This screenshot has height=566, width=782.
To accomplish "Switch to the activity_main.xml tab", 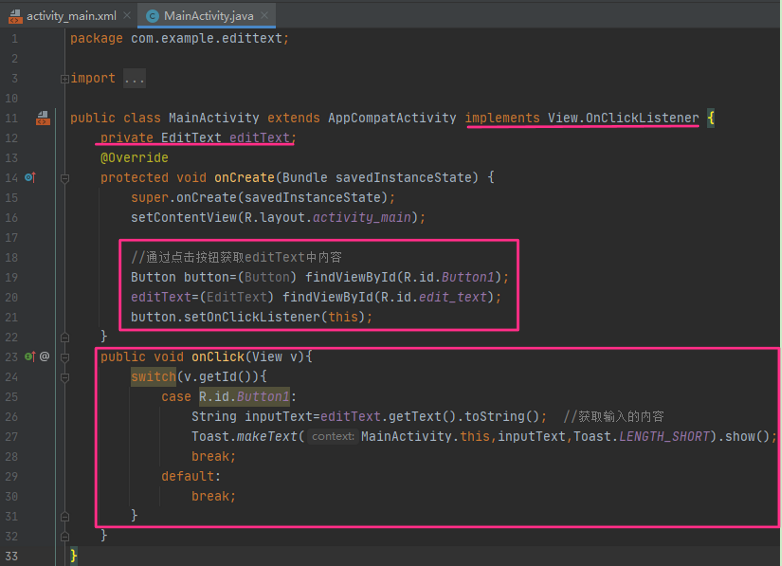I will click(71, 16).
